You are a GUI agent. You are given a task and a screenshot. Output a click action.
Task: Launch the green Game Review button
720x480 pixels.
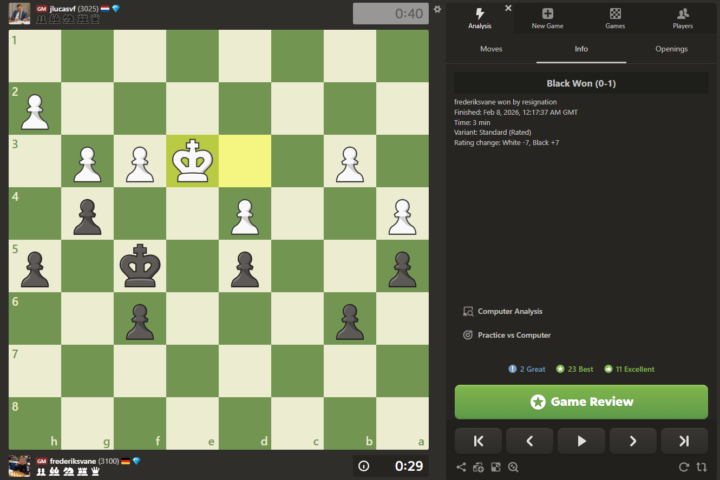coord(581,402)
